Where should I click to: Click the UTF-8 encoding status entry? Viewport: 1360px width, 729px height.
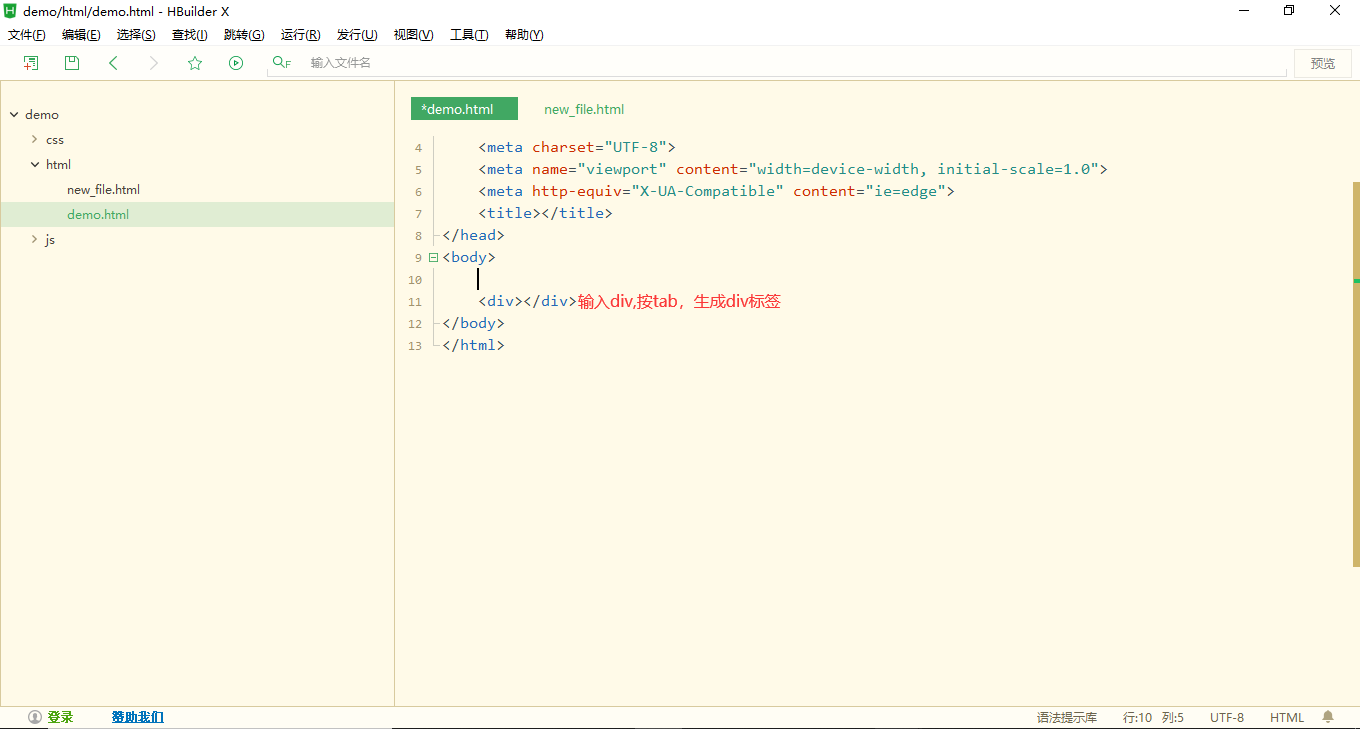[x=1227, y=717]
